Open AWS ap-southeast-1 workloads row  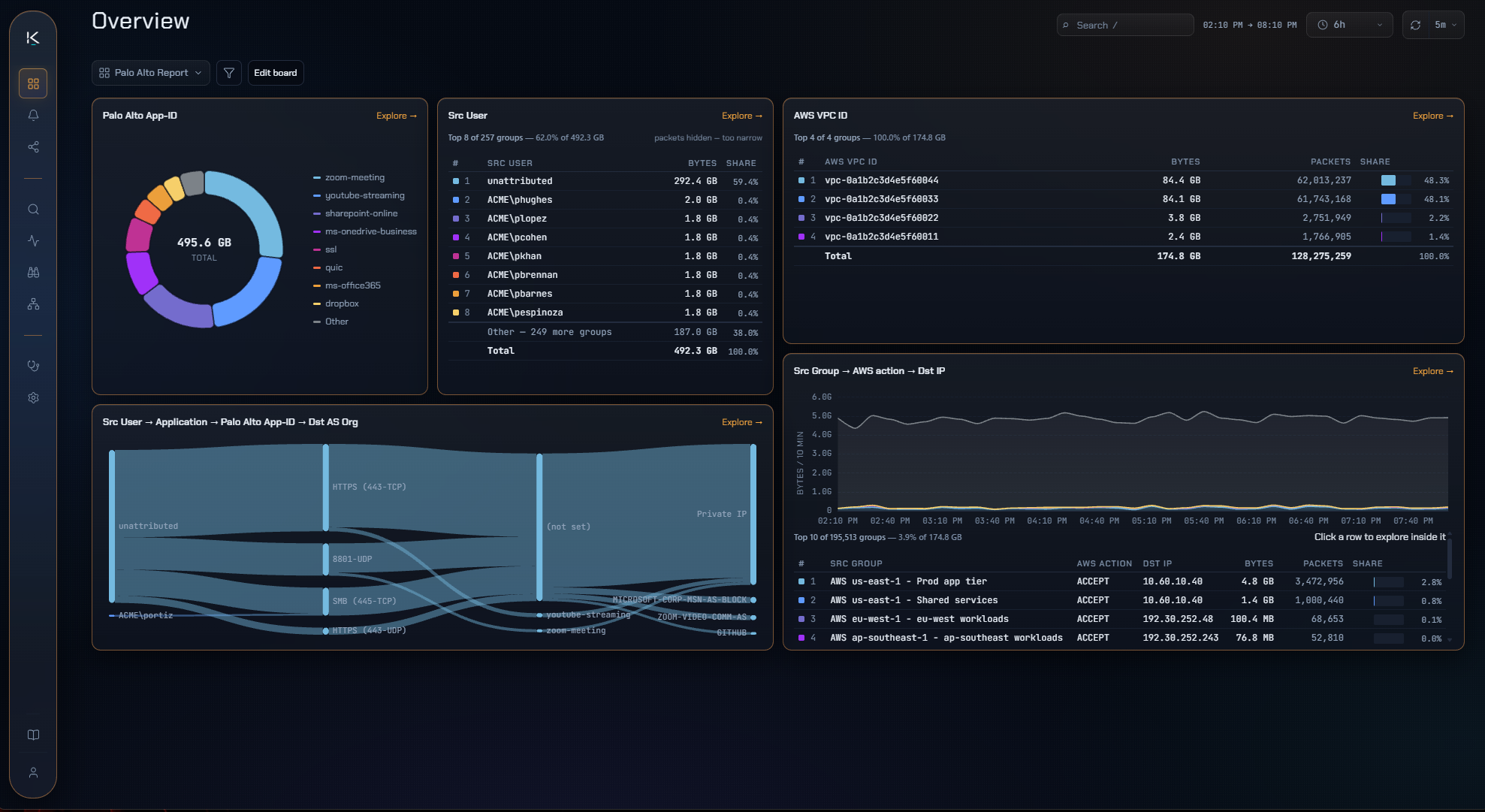pyautogui.click(x=1119, y=638)
